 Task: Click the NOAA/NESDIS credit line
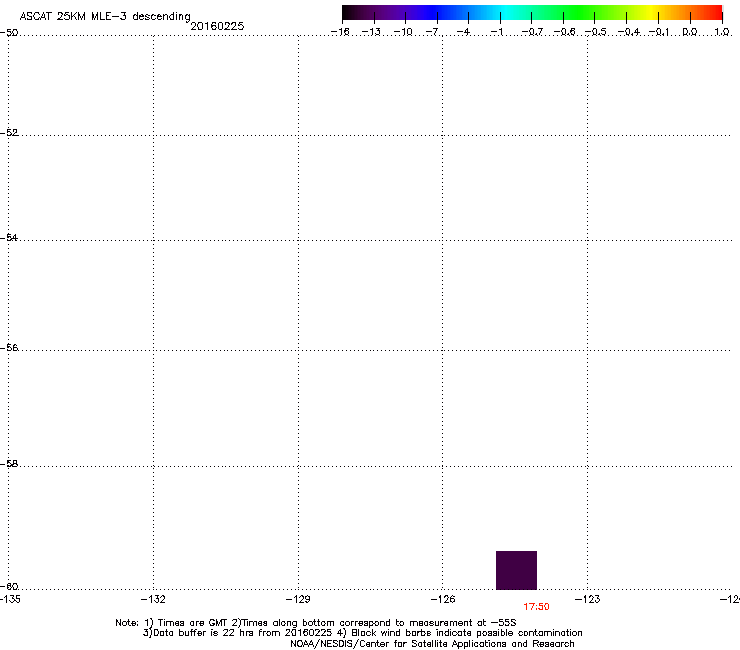[432, 644]
